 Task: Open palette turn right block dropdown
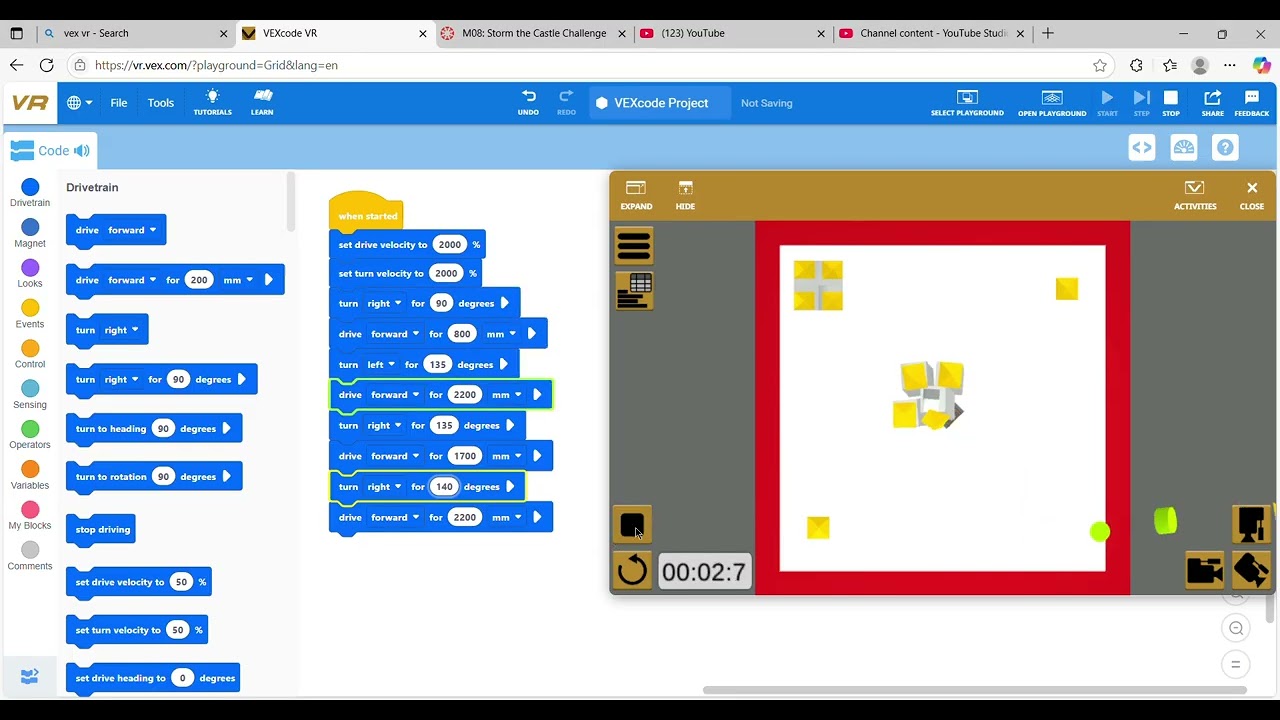tap(121, 330)
